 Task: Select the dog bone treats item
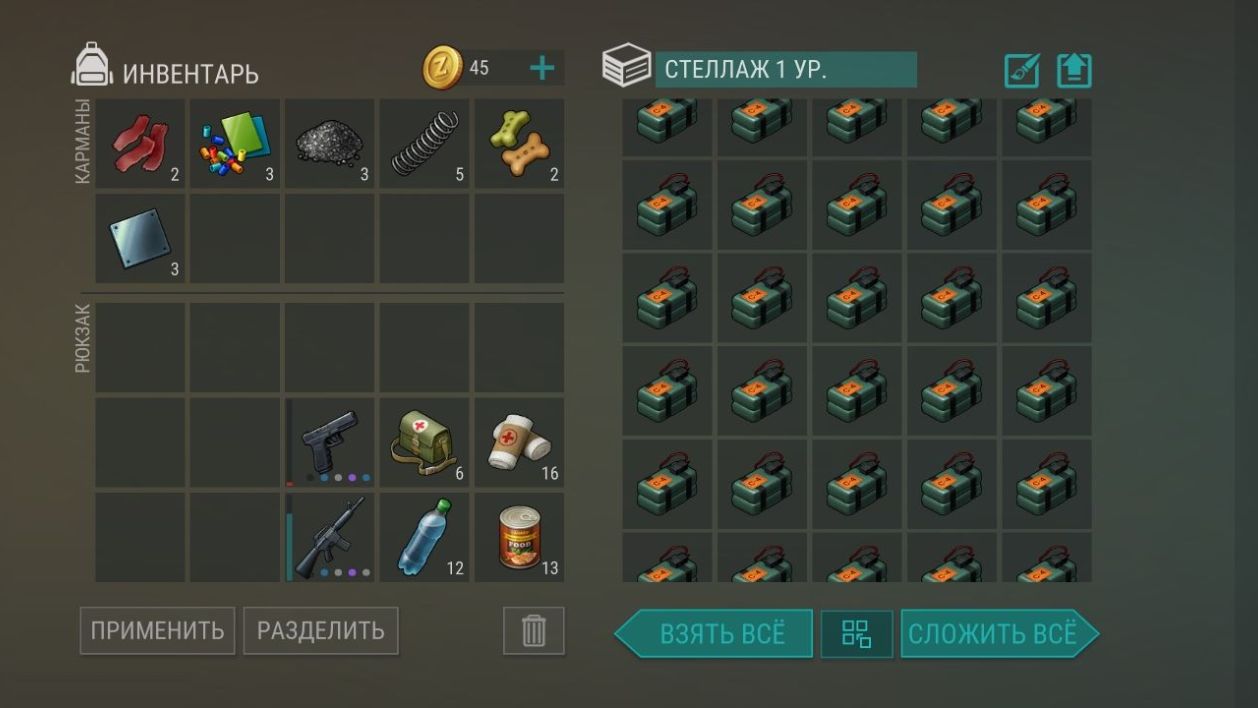point(519,143)
